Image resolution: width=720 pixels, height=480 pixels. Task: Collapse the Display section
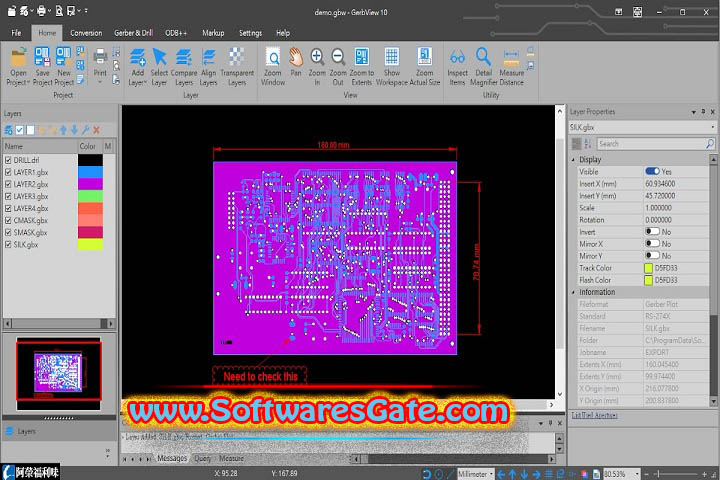coord(573,159)
